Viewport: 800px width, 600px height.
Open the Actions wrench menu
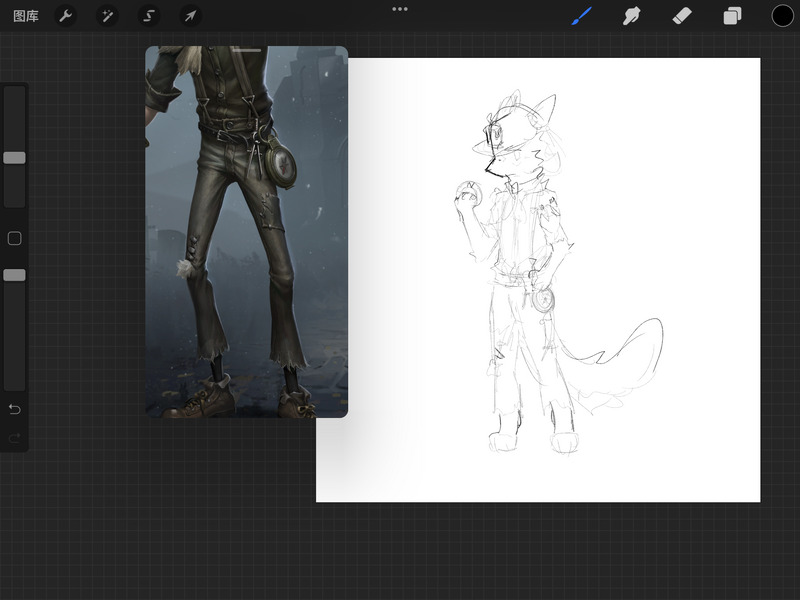point(65,16)
